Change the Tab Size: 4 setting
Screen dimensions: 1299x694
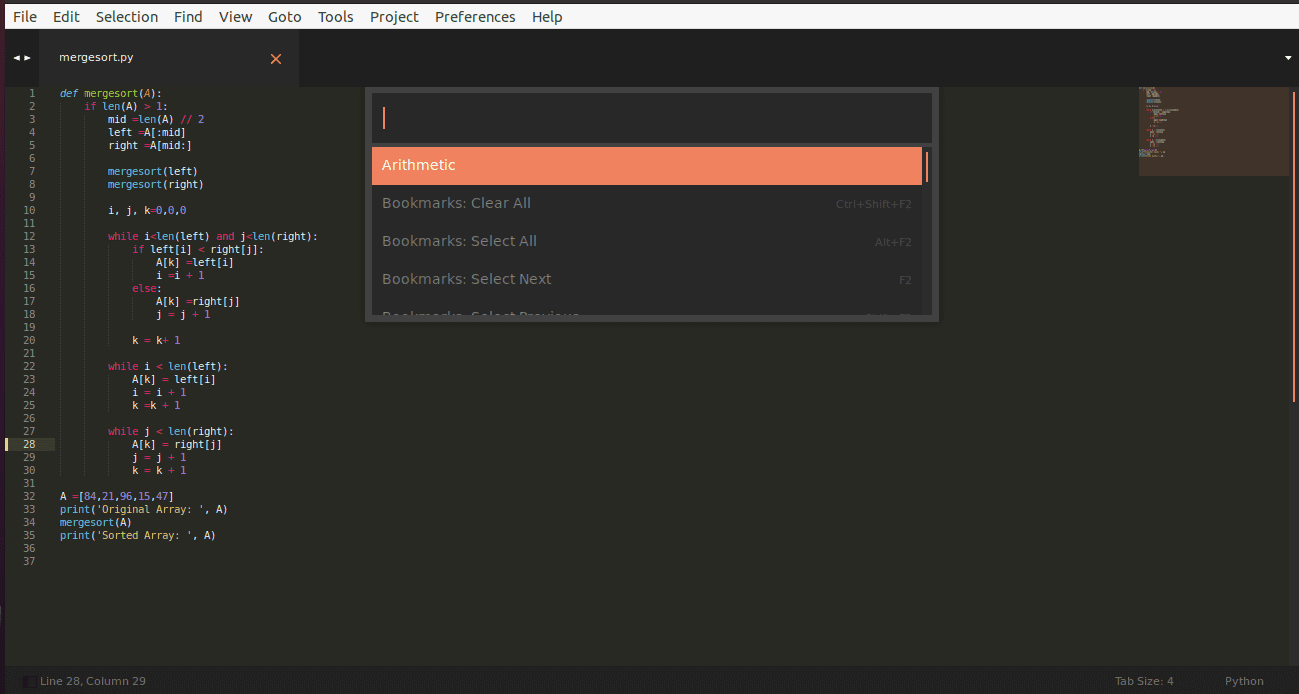[1144, 681]
